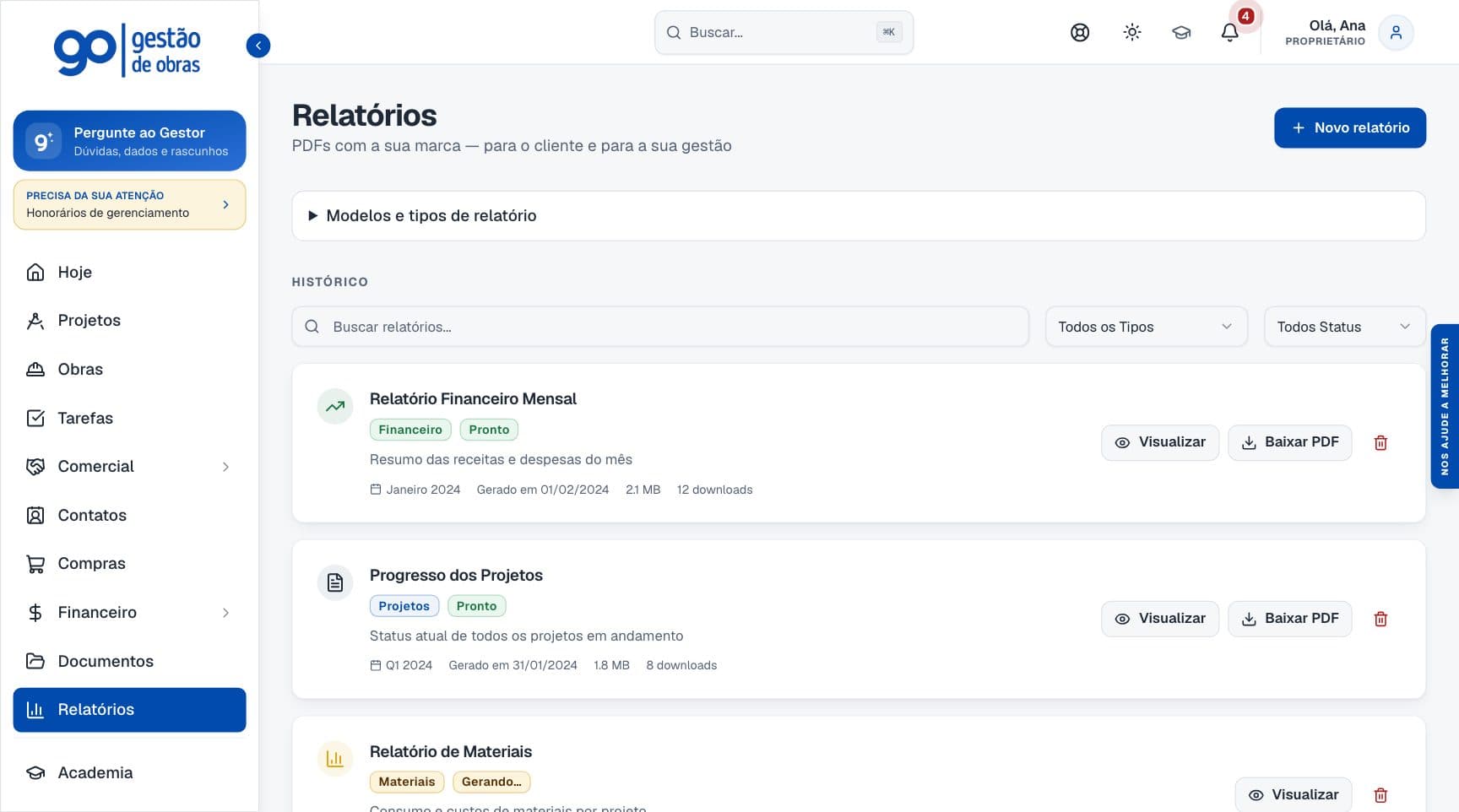Open Obras in sidebar
Image resolution: width=1459 pixels, height=812 pixels.
(129, 370)
